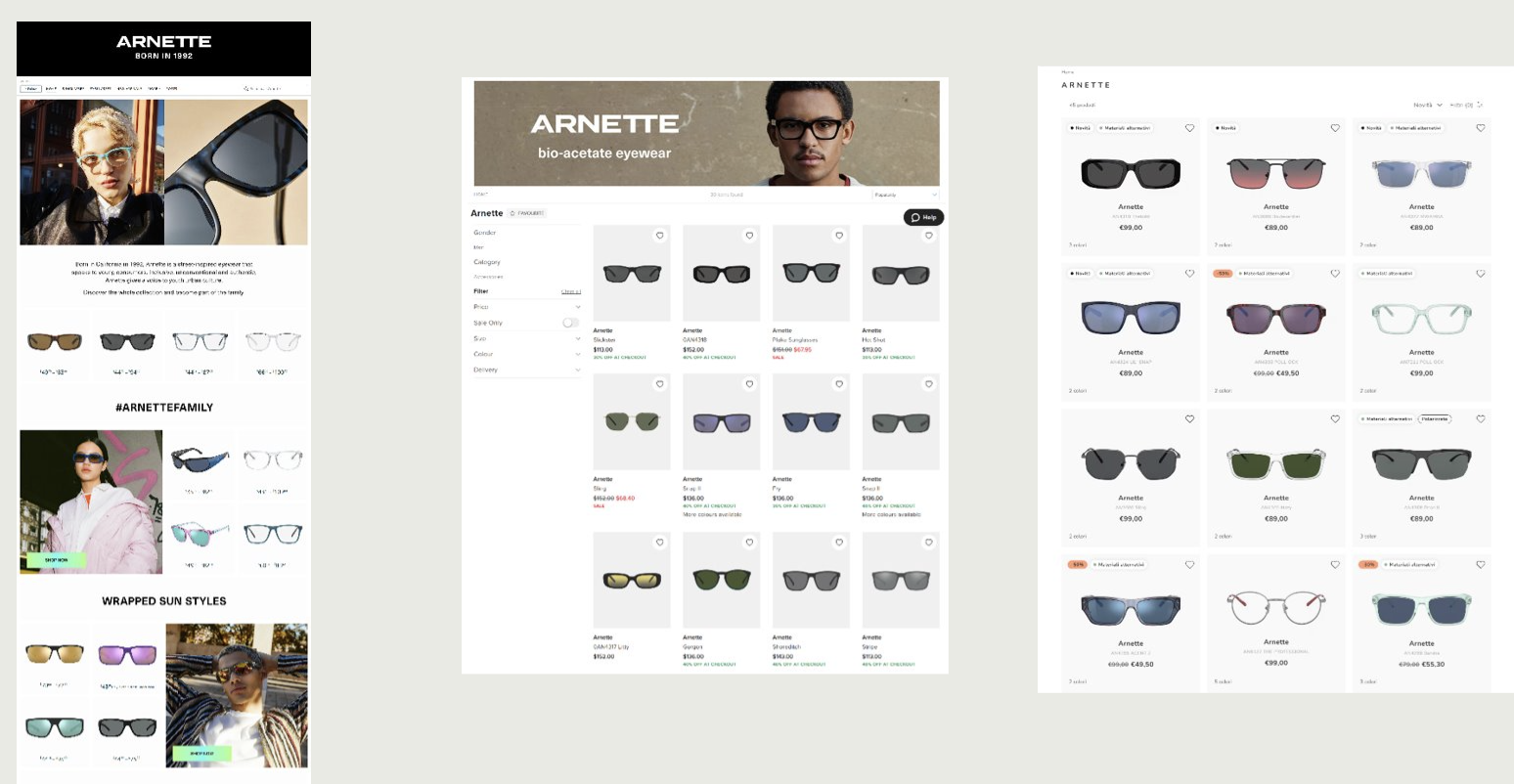Click the heart on the Shoreditch card
Screen dimensions: 1514x784
[x=838, y=543]
